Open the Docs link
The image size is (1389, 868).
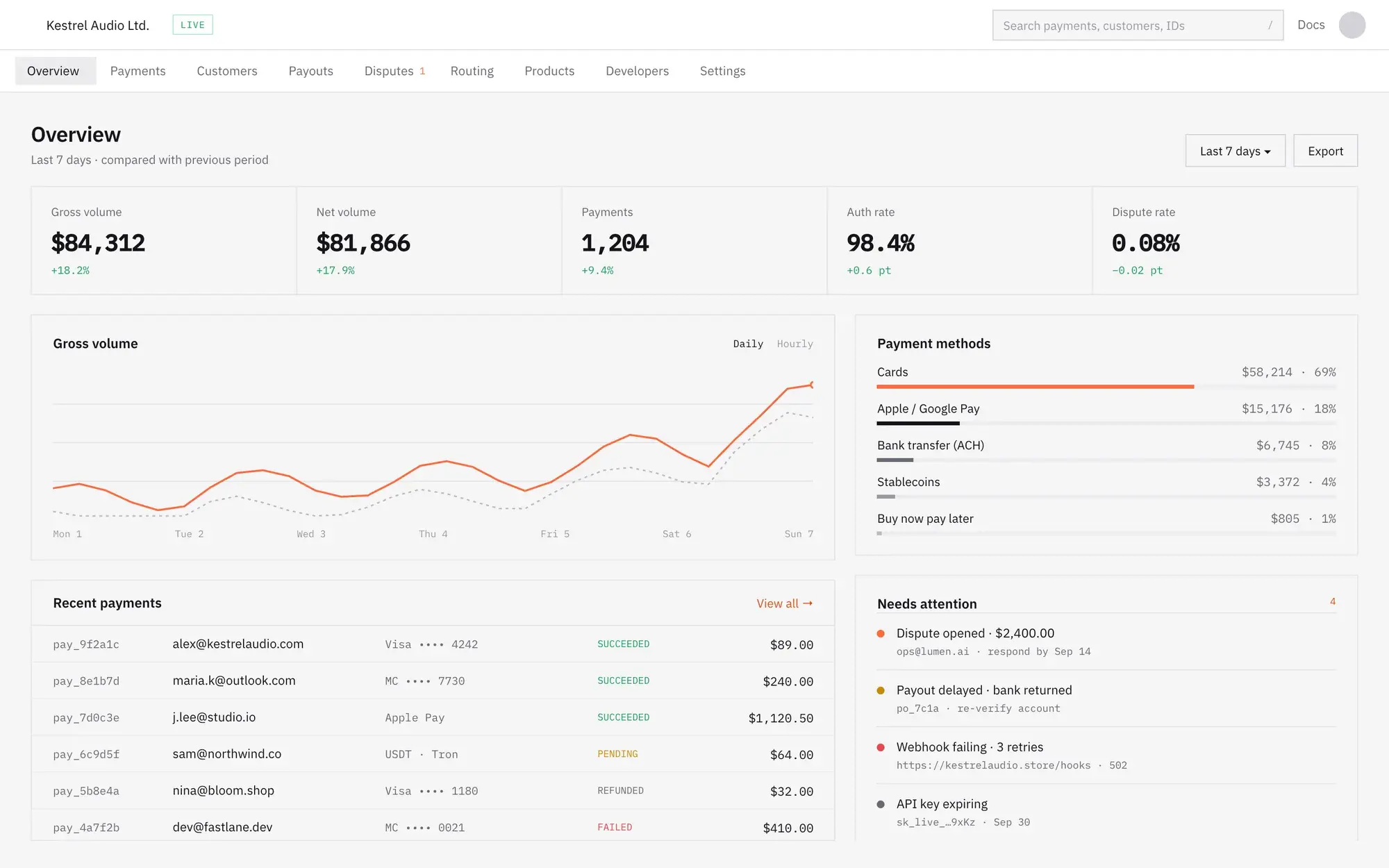[1311, 25]
